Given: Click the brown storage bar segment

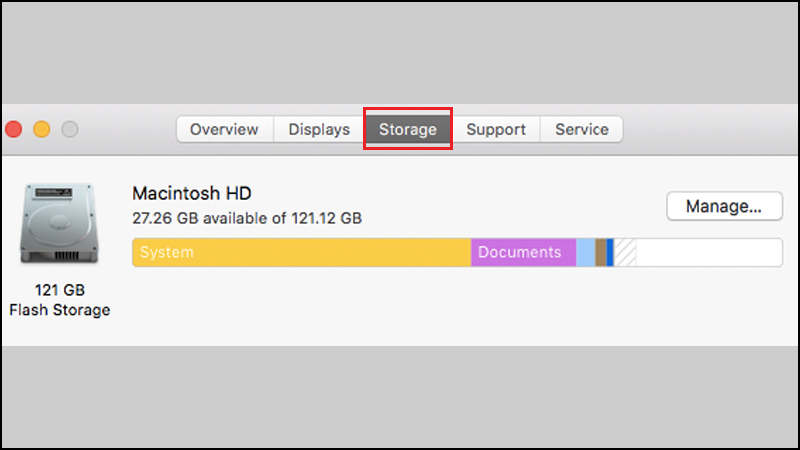Looking at the screenshot, I should [x=600, y=253].
